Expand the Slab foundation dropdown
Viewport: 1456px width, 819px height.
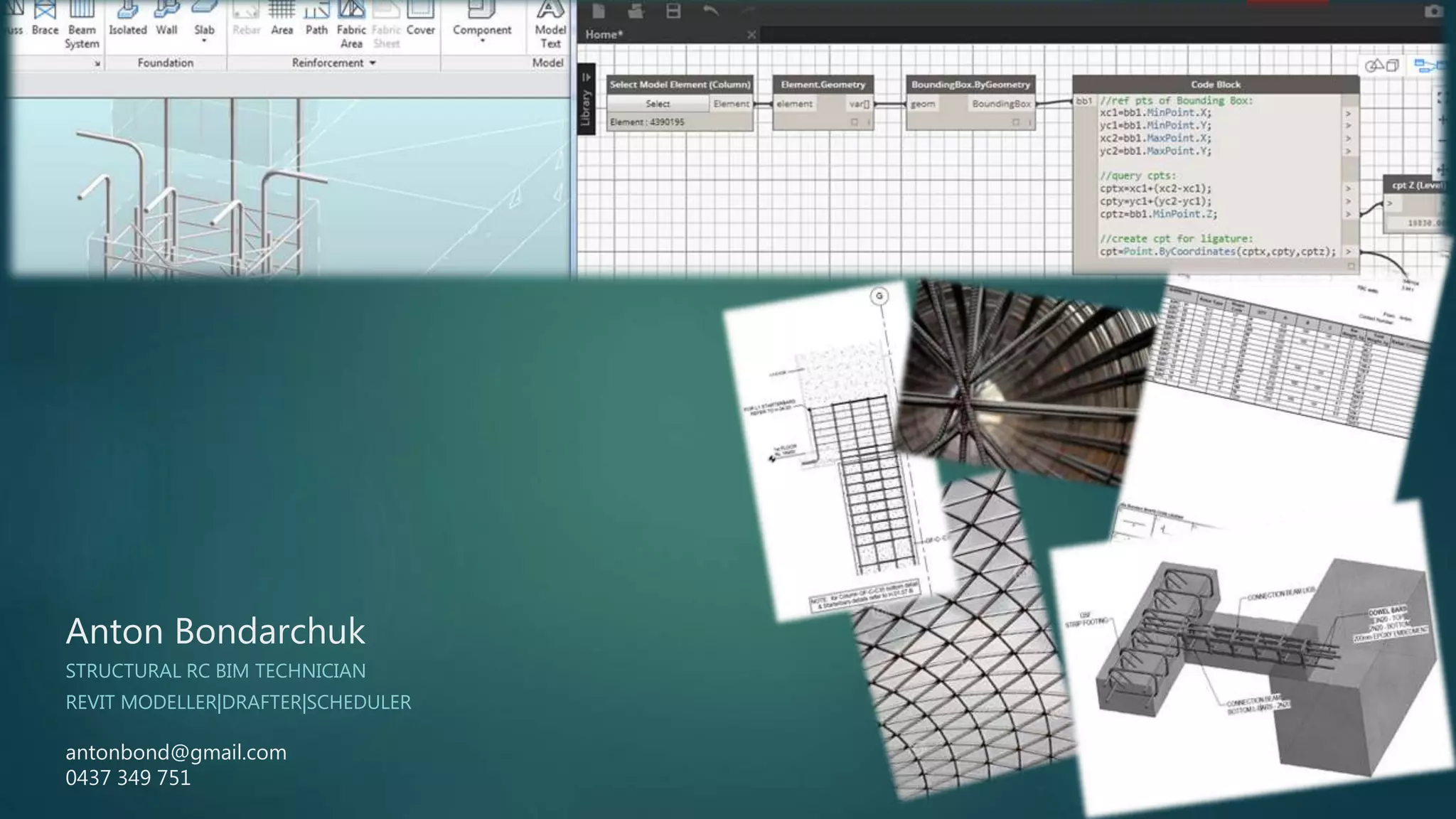[204, 41]
